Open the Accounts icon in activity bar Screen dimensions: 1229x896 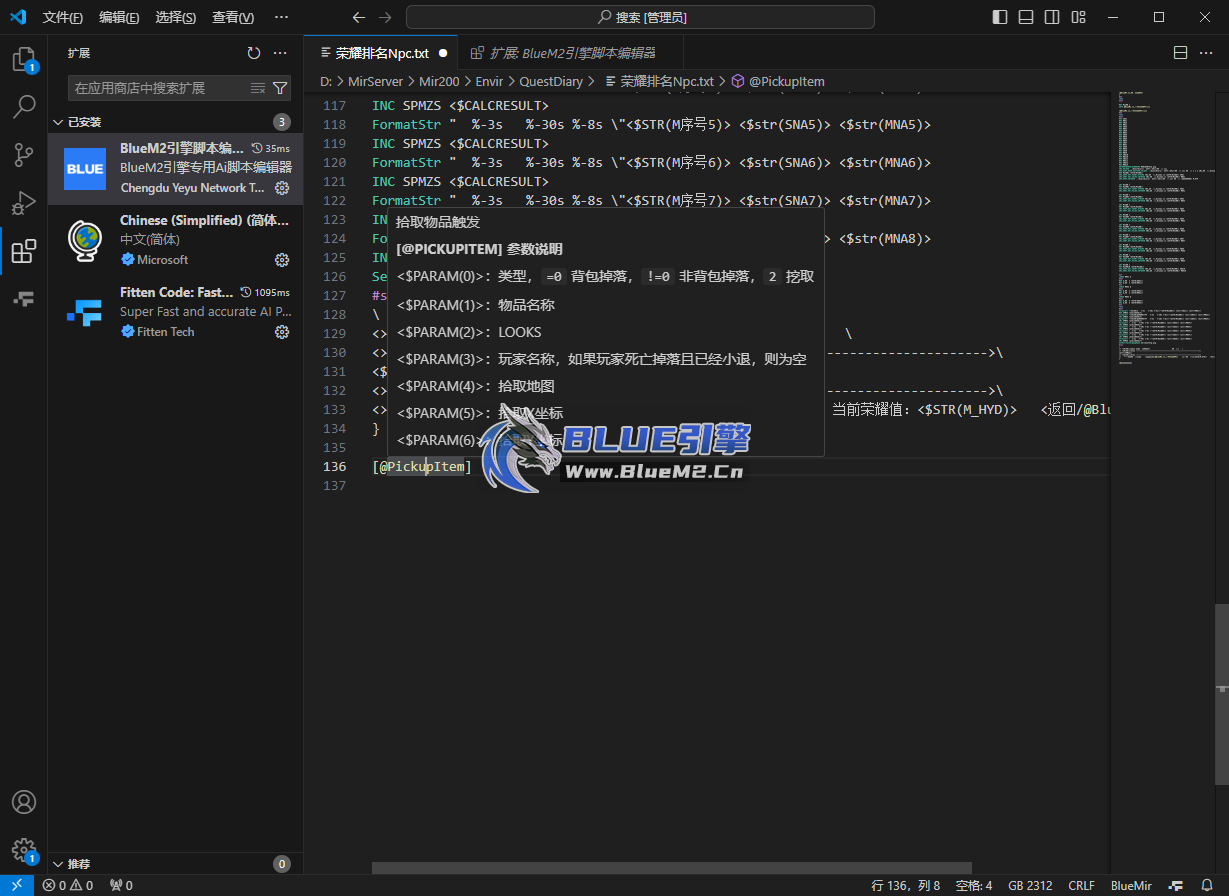[23, 802]
